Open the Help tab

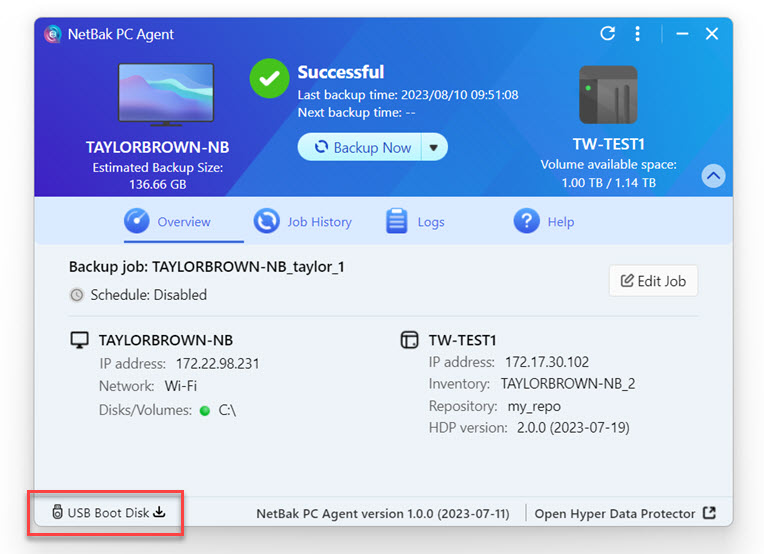click(544, 221)
